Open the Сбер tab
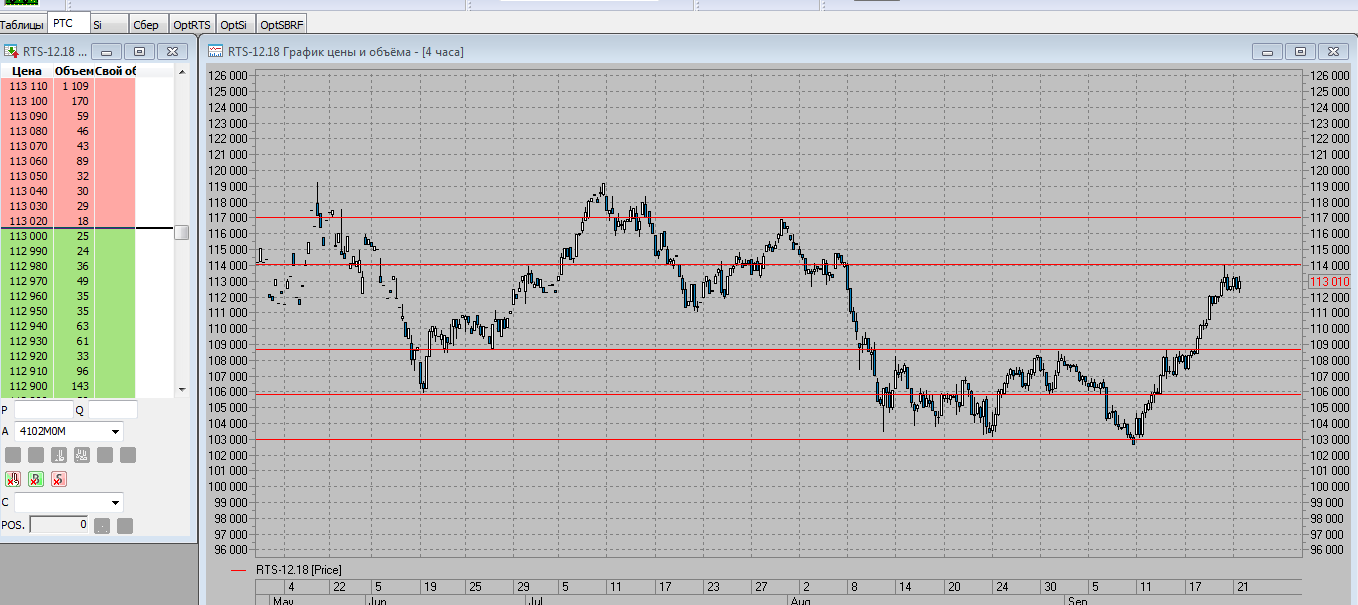 click(x=146, y=23)
